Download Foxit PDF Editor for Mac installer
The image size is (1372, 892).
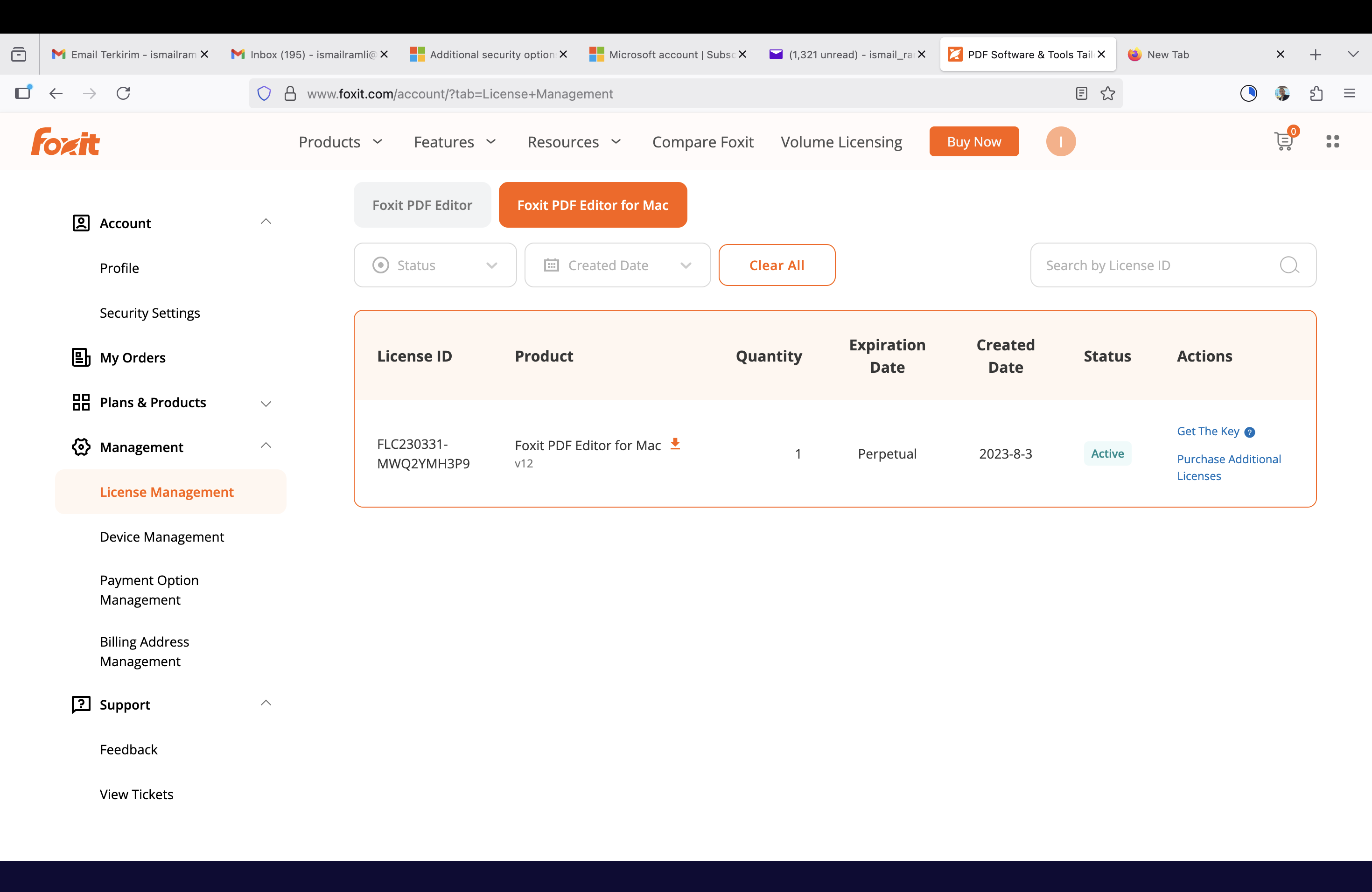click(675, 444)
